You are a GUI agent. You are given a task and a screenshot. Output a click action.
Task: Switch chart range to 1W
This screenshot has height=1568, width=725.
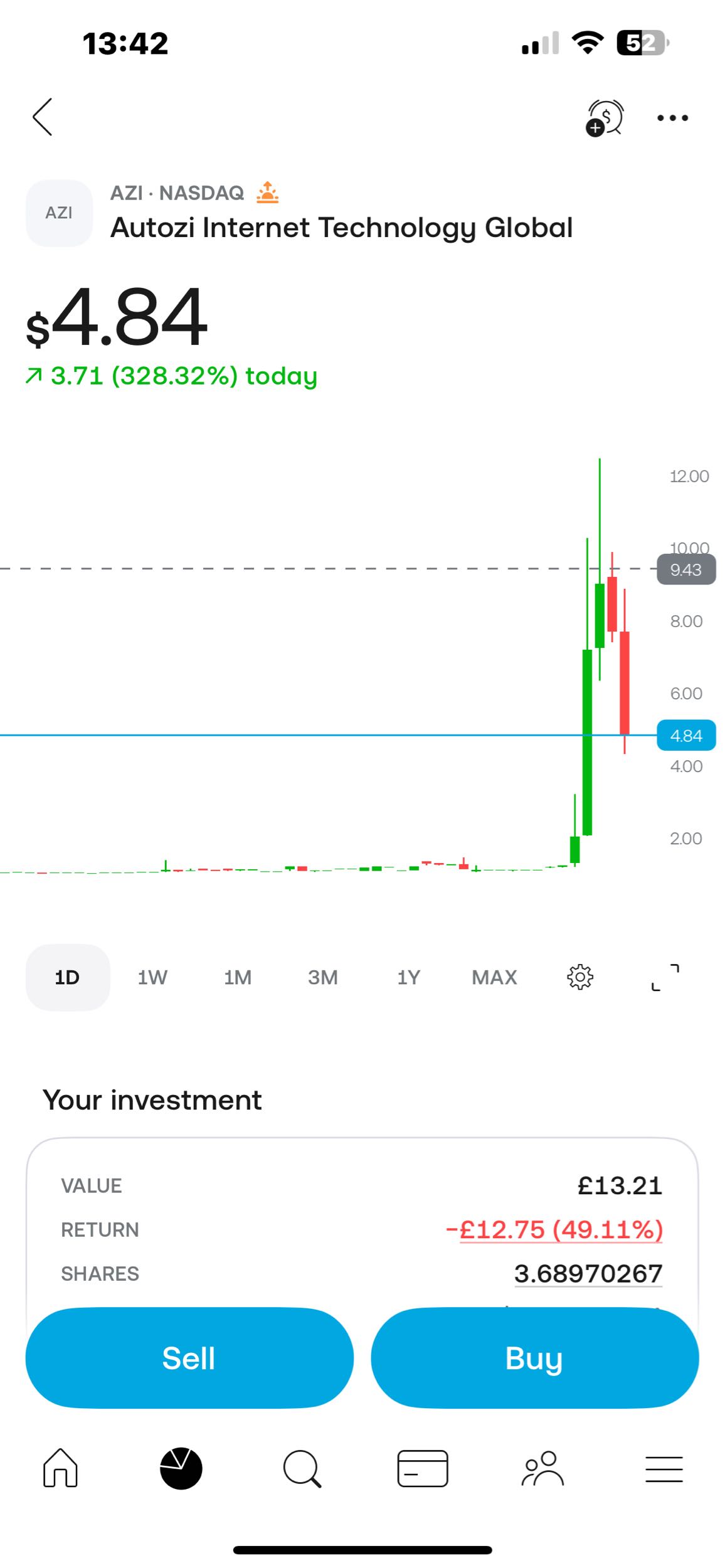pos(152,977)
